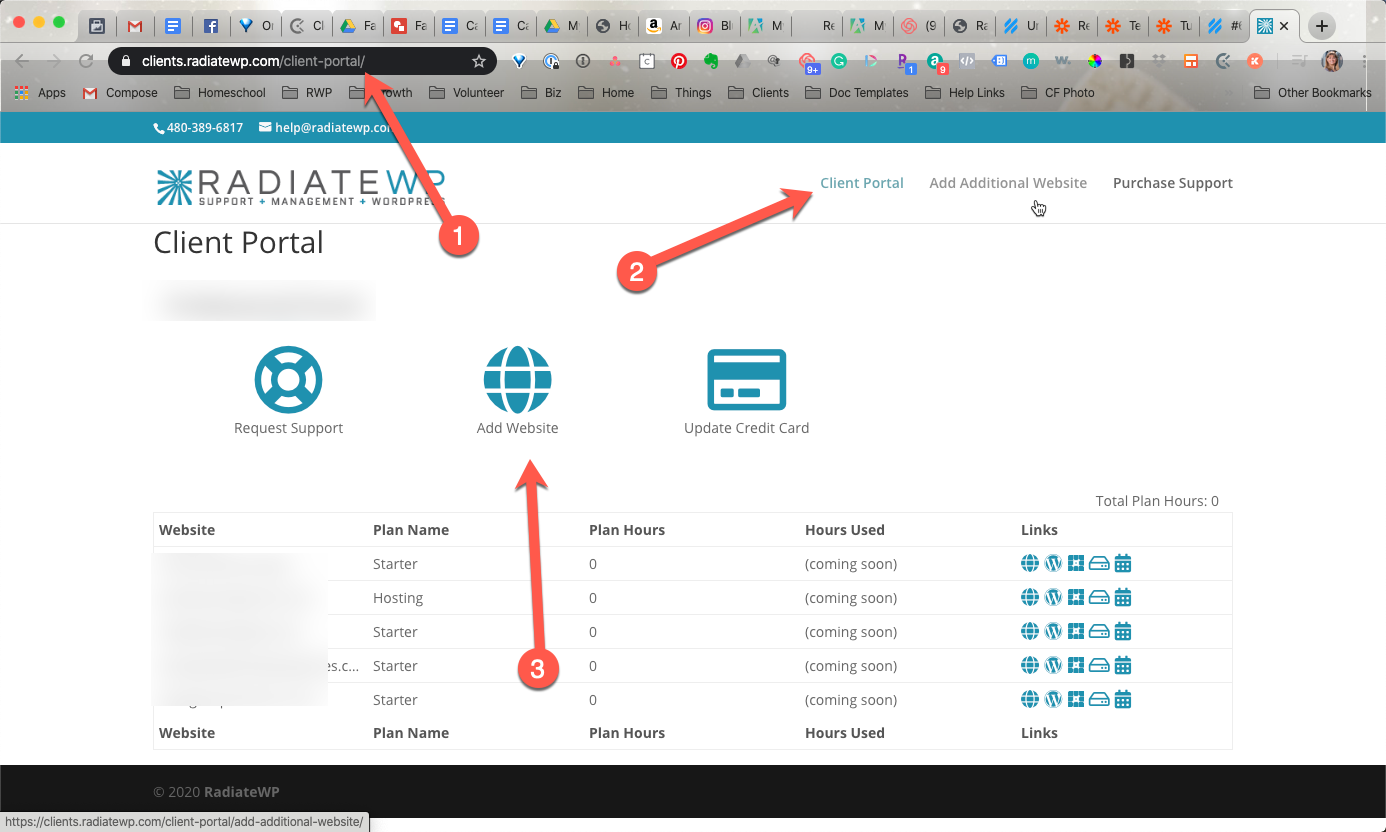Click '(coming soon)' in the Hosting row
The image size is (1386, 832).
851,598
